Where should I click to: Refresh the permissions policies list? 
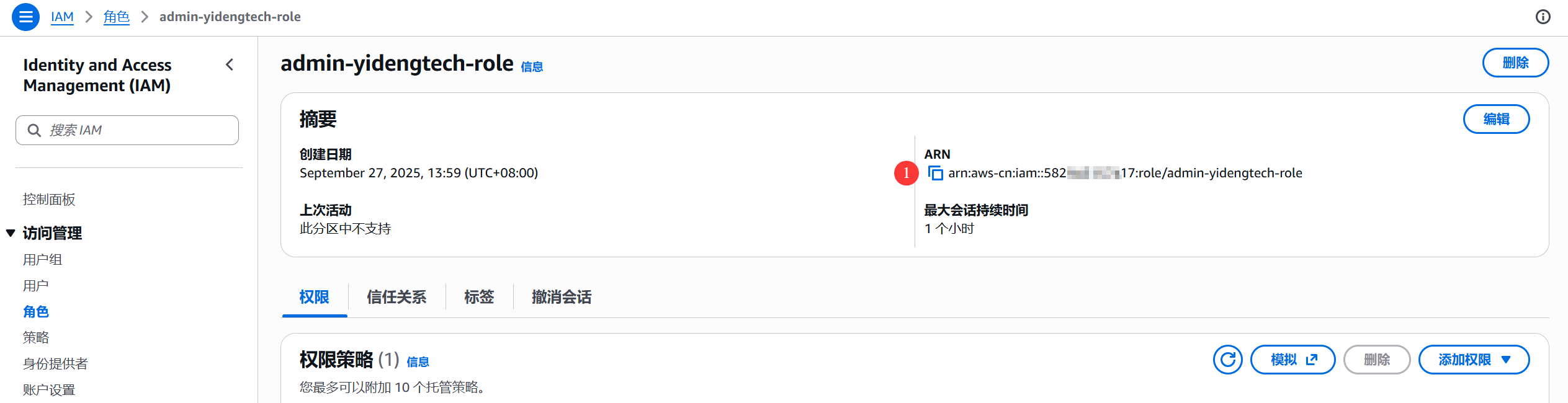pos(1227,360)
